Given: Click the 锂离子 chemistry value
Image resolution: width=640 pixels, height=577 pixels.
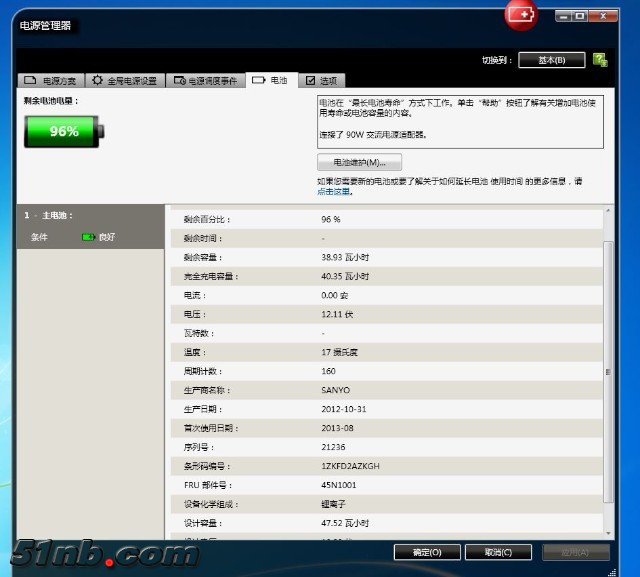Looking at the screenshot, I should point(333,504).
